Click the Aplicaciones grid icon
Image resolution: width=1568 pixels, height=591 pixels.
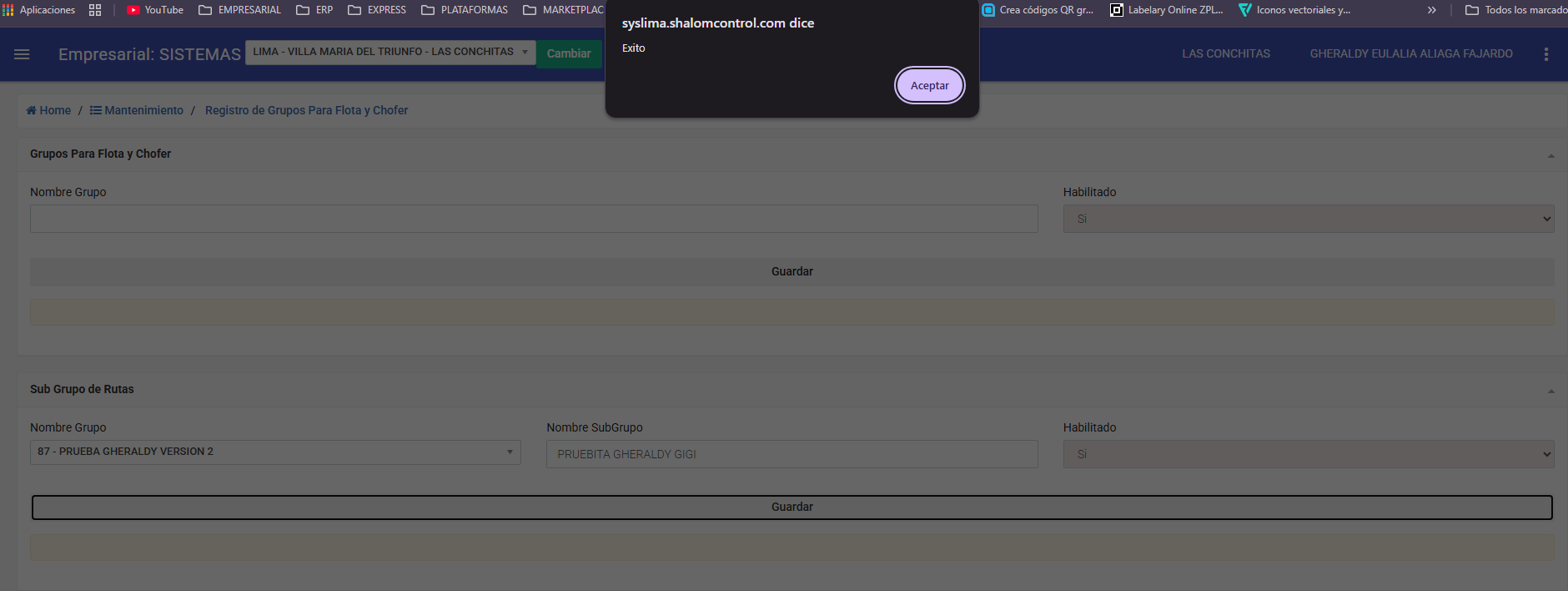8,10
